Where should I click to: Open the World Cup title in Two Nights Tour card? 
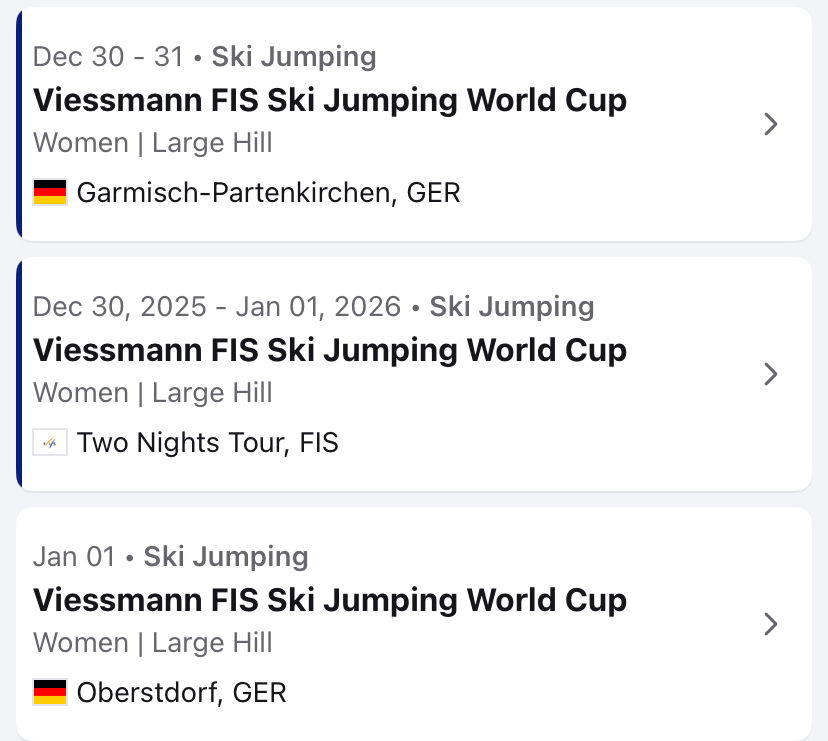(330, 350)
